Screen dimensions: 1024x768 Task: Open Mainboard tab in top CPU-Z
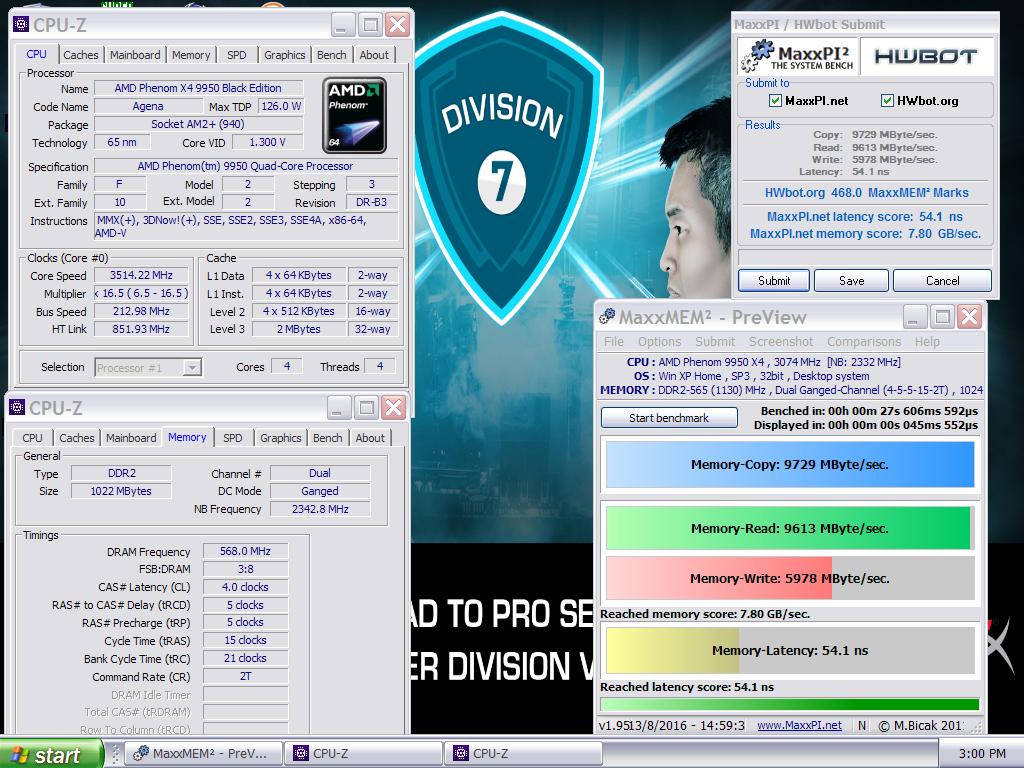(x=135, y=55)
